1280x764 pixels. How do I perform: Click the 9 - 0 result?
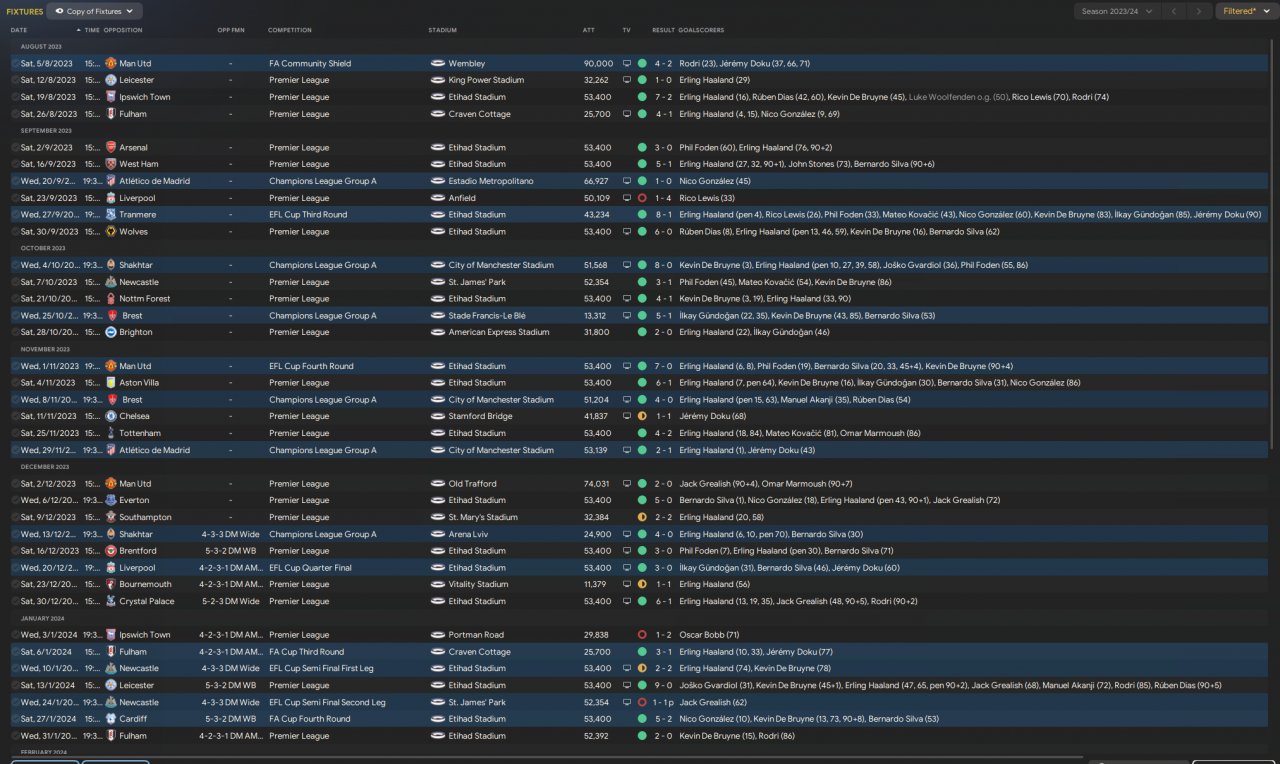point(663,685)
